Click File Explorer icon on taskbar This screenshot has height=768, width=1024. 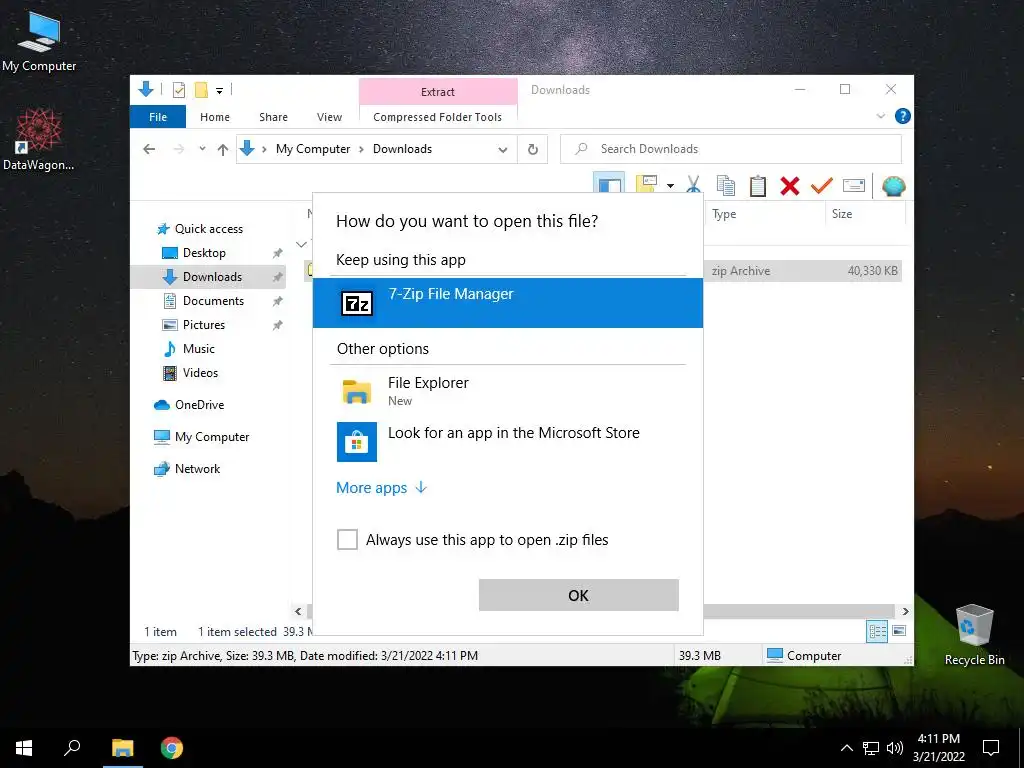tap(122, 748)
